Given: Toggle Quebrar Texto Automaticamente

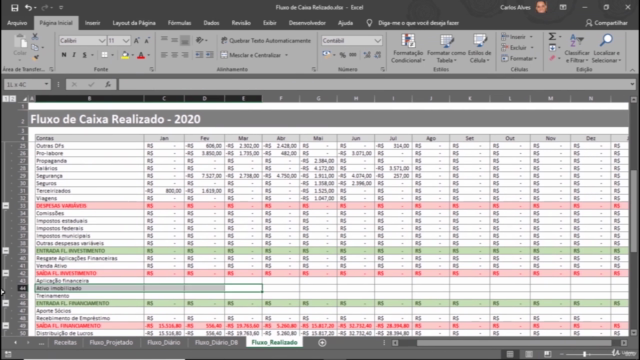Looking at the screenshot, I should [266, 40].
